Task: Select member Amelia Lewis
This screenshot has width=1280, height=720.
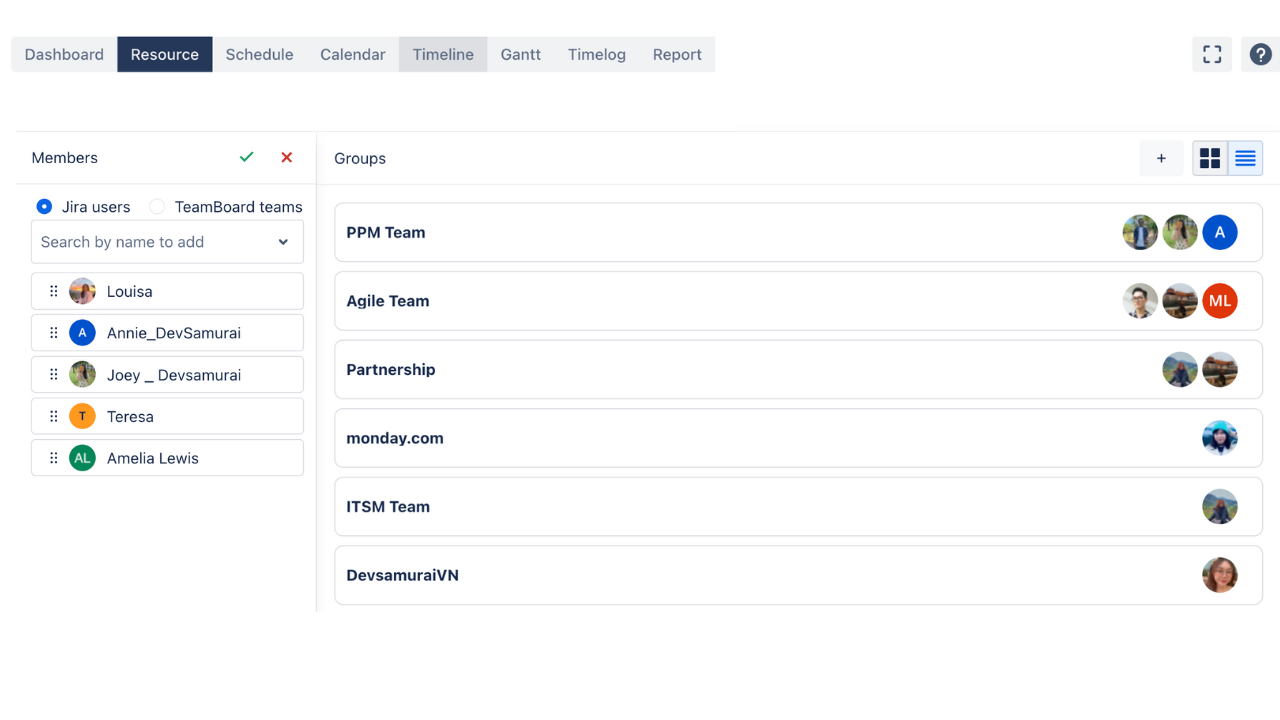Action: coord(153,458)
